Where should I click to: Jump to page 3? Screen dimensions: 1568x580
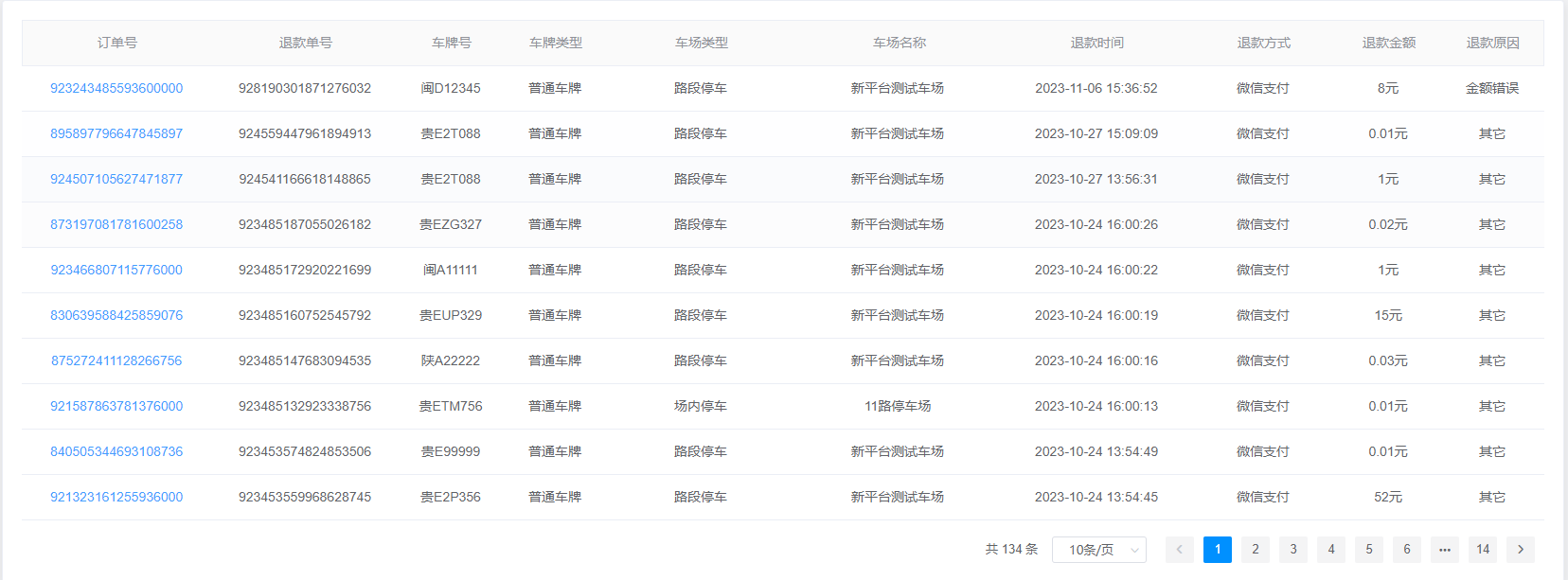coord(1292,550)
